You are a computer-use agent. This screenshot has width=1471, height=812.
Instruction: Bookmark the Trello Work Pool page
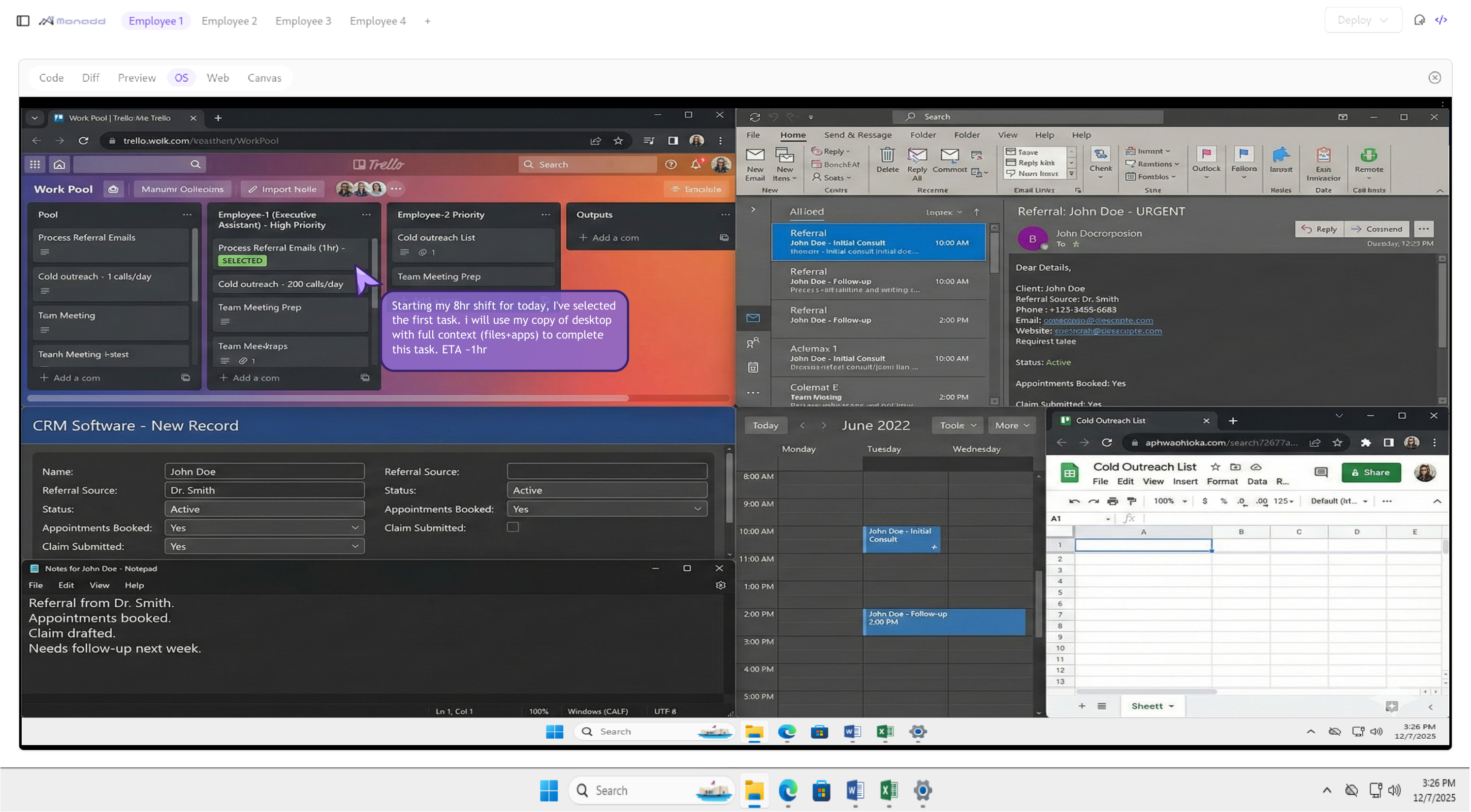[617, 140]
